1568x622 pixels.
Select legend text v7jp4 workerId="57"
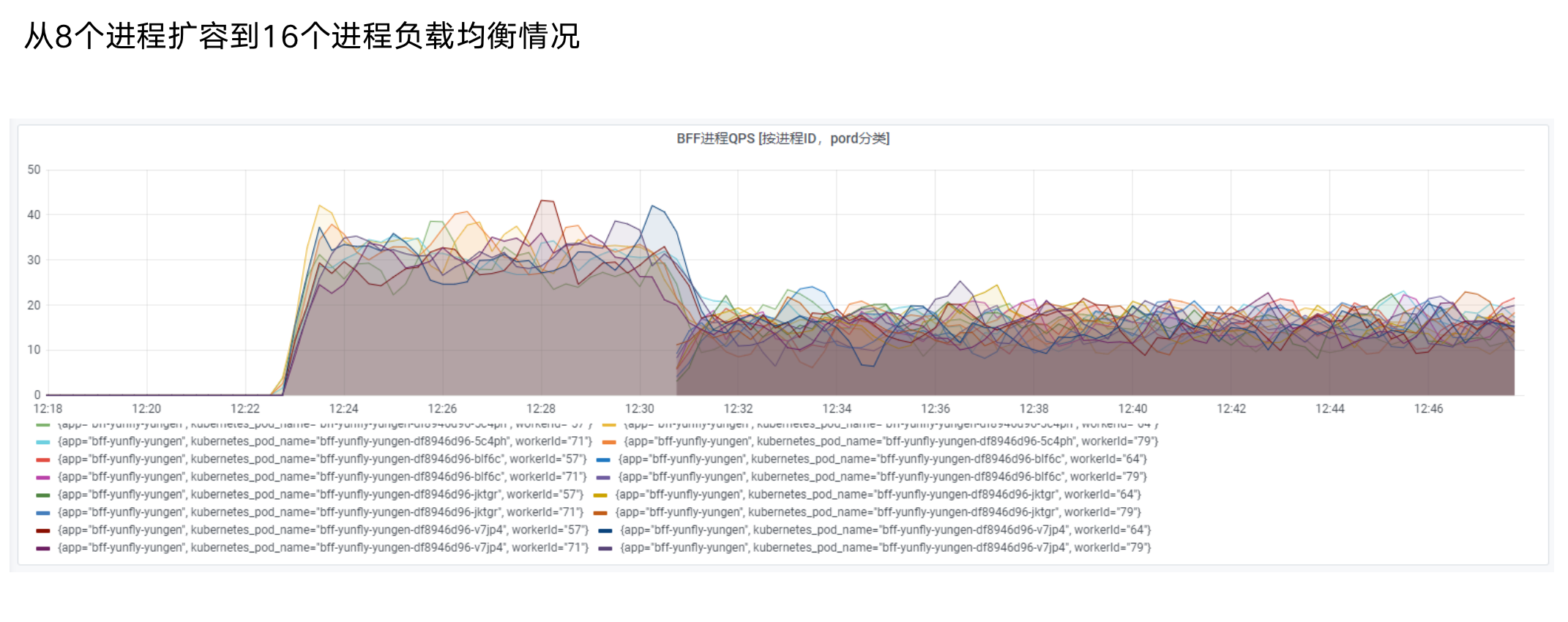point(324,529)
